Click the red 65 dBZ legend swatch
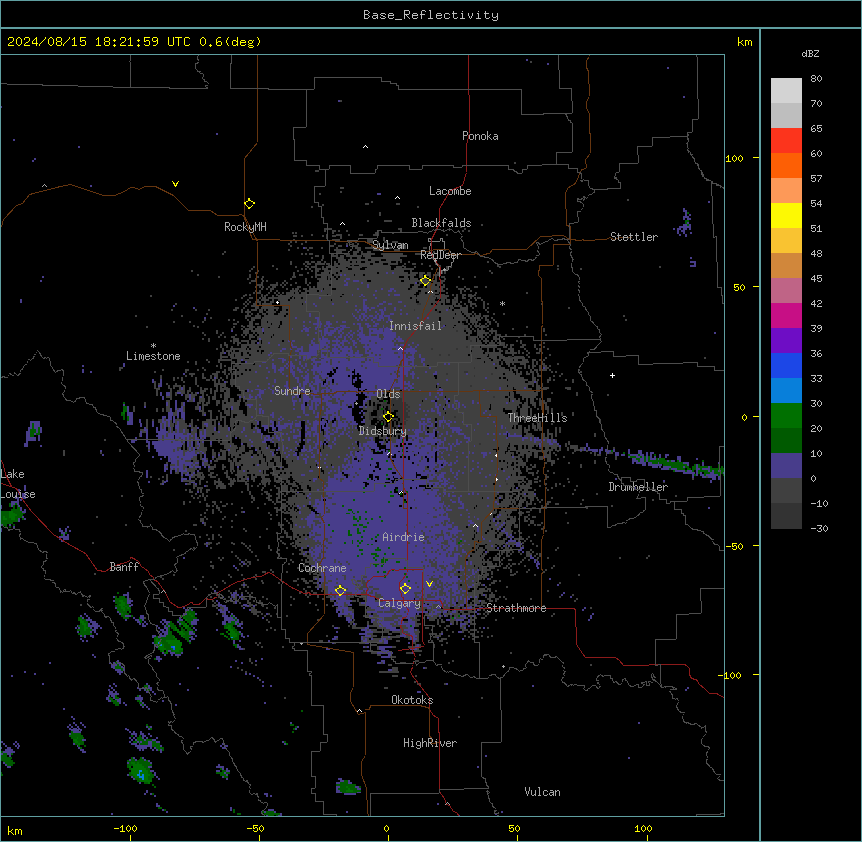This screenshot has width=862, height=842. (786, 140)
